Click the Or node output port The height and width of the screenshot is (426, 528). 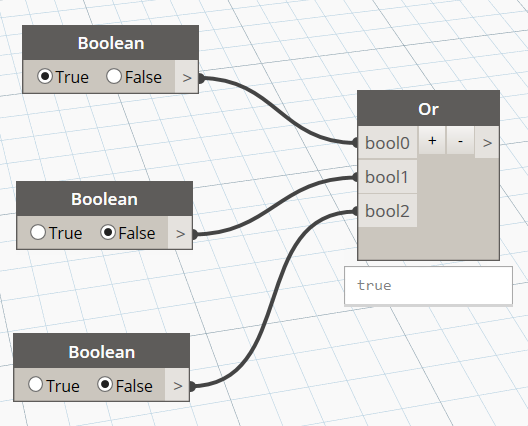point(487,142)
